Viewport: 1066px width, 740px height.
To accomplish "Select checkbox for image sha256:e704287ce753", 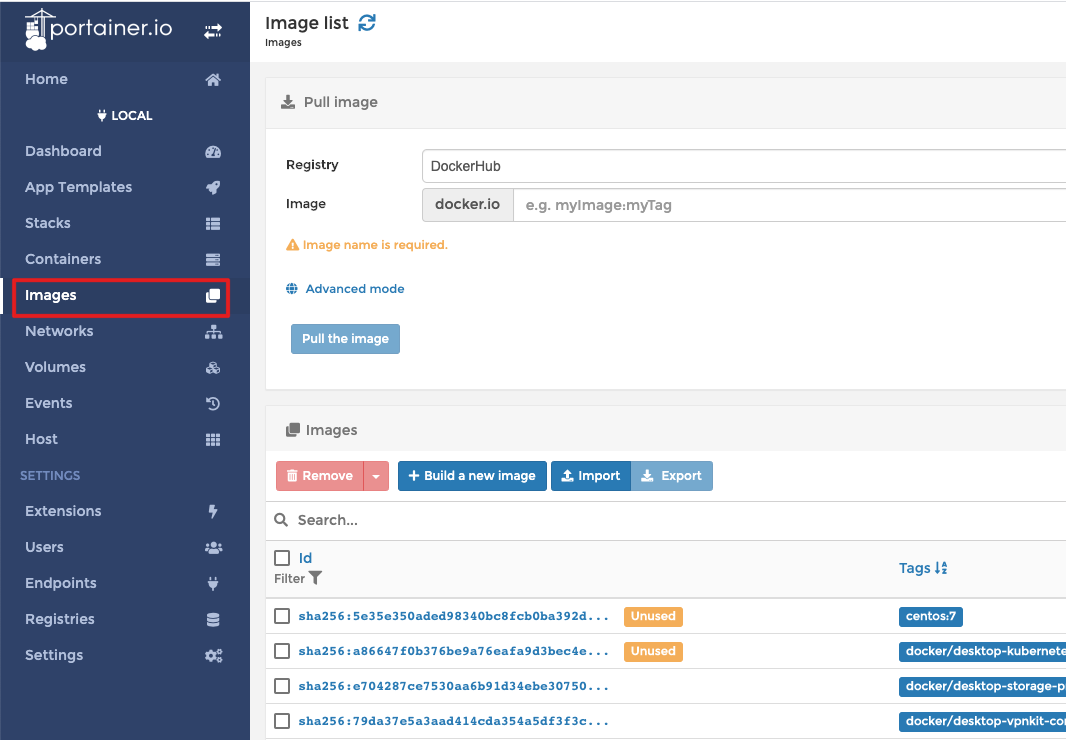I will pos(282,686).
